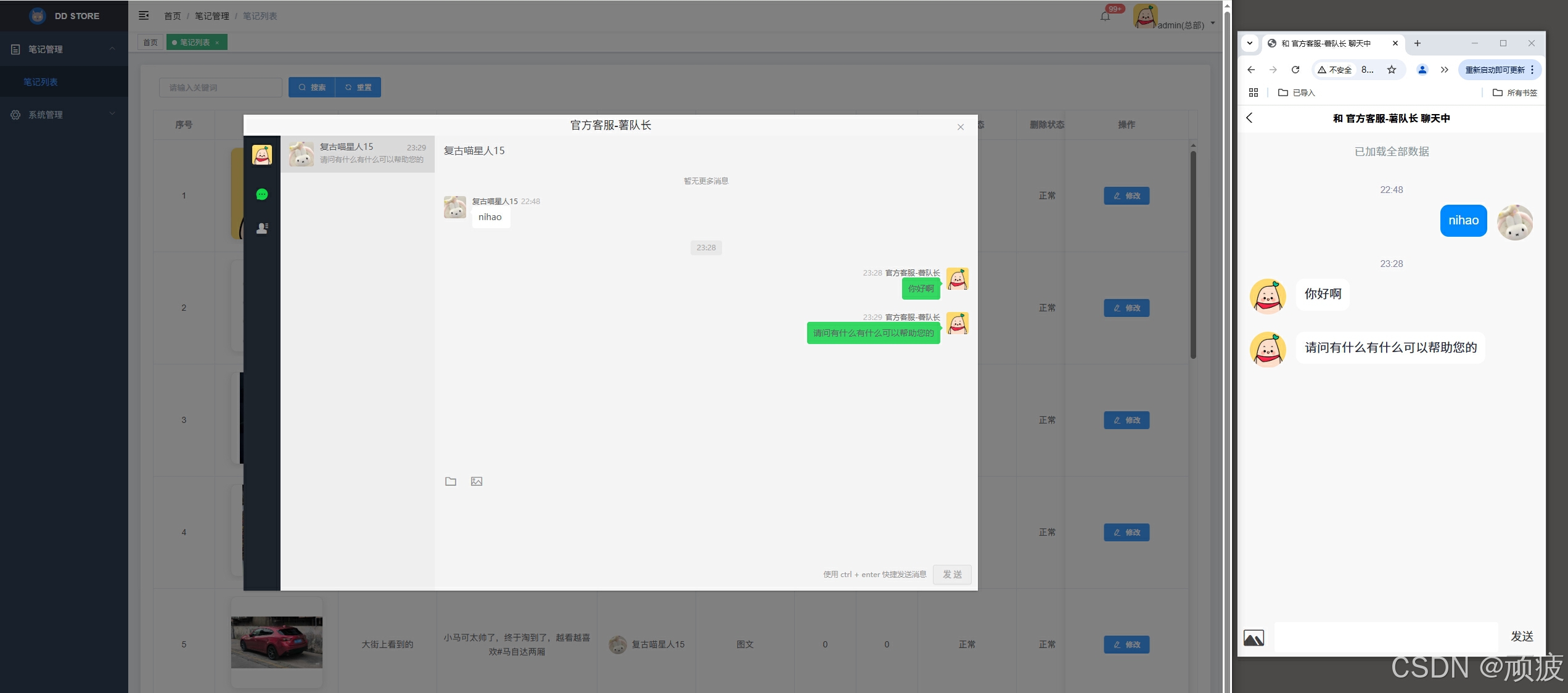Click the folder icon in chat input toolbar
1568x693 pixels.
pos(450,482)
